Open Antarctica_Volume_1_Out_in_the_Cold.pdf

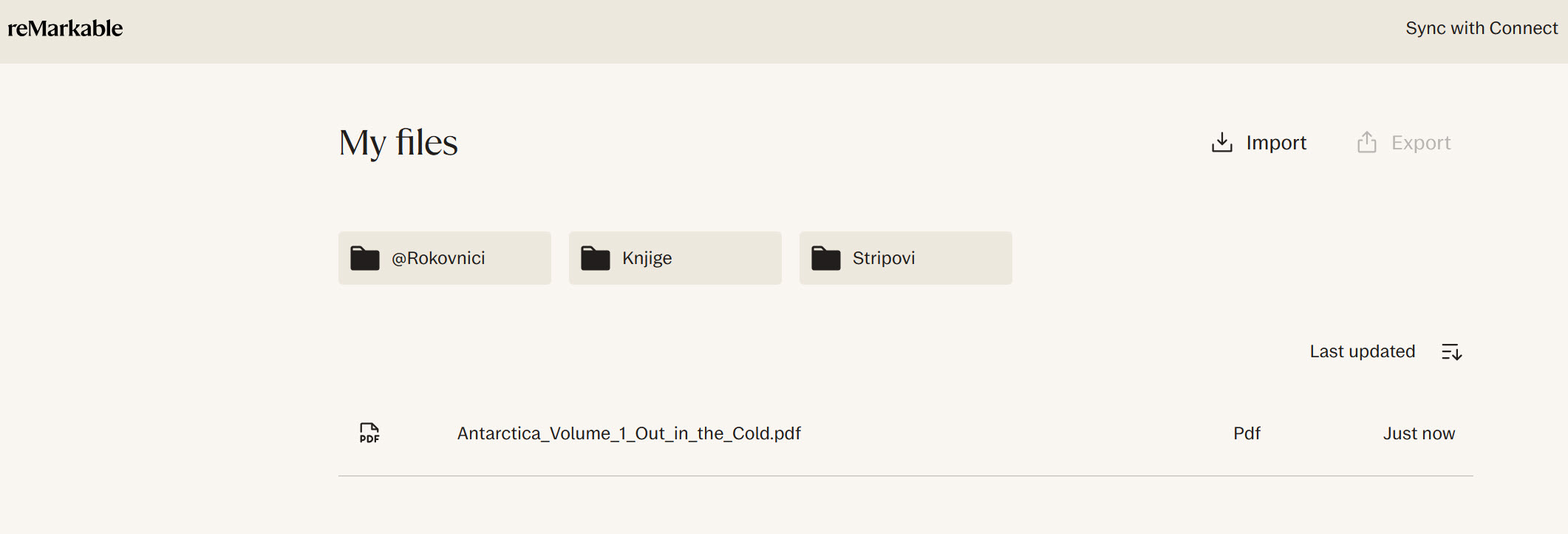point(629,433)
